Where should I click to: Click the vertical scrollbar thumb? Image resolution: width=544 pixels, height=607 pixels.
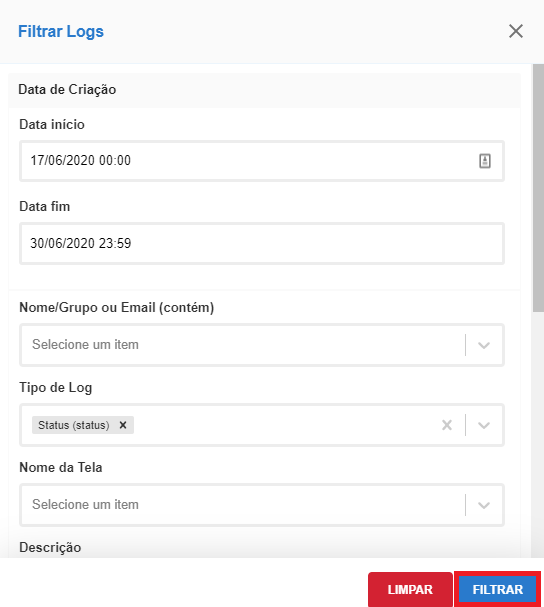coord(538,188)
